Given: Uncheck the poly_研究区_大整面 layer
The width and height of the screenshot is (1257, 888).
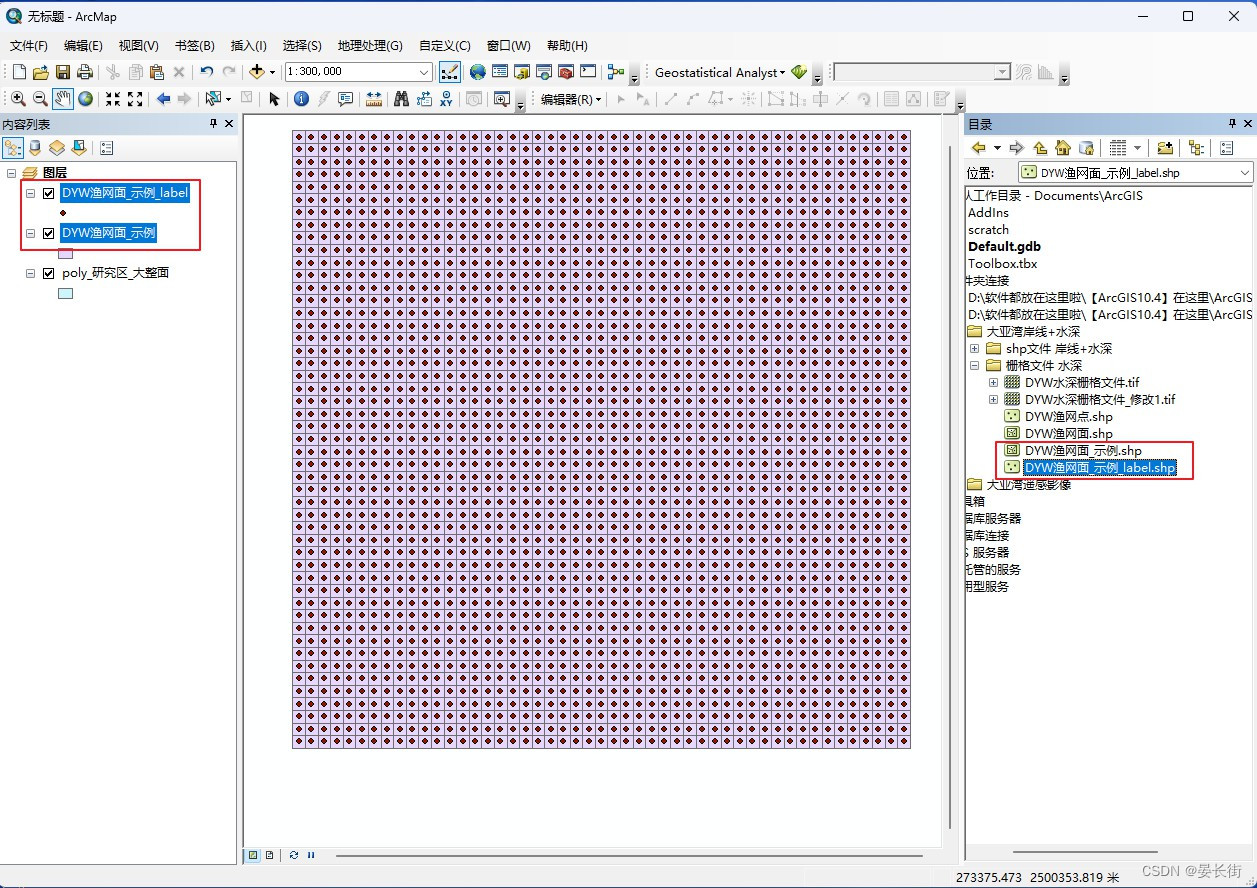Looking at the screenshot, I should click(x=49, y=273).
